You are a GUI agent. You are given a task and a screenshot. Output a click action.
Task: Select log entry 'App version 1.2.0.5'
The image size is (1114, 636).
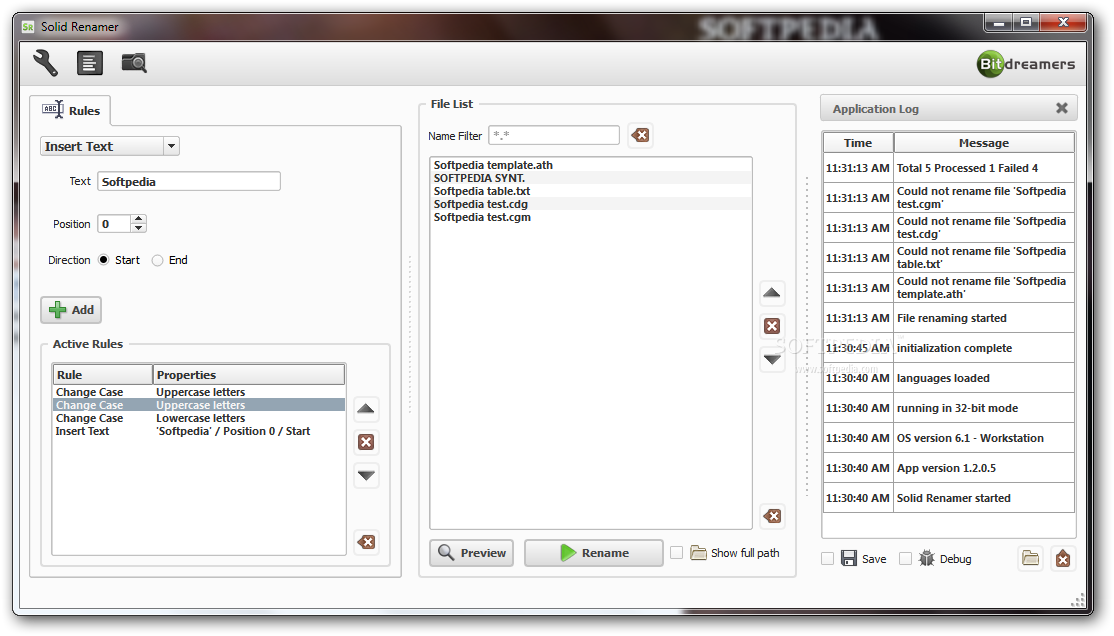948,468
